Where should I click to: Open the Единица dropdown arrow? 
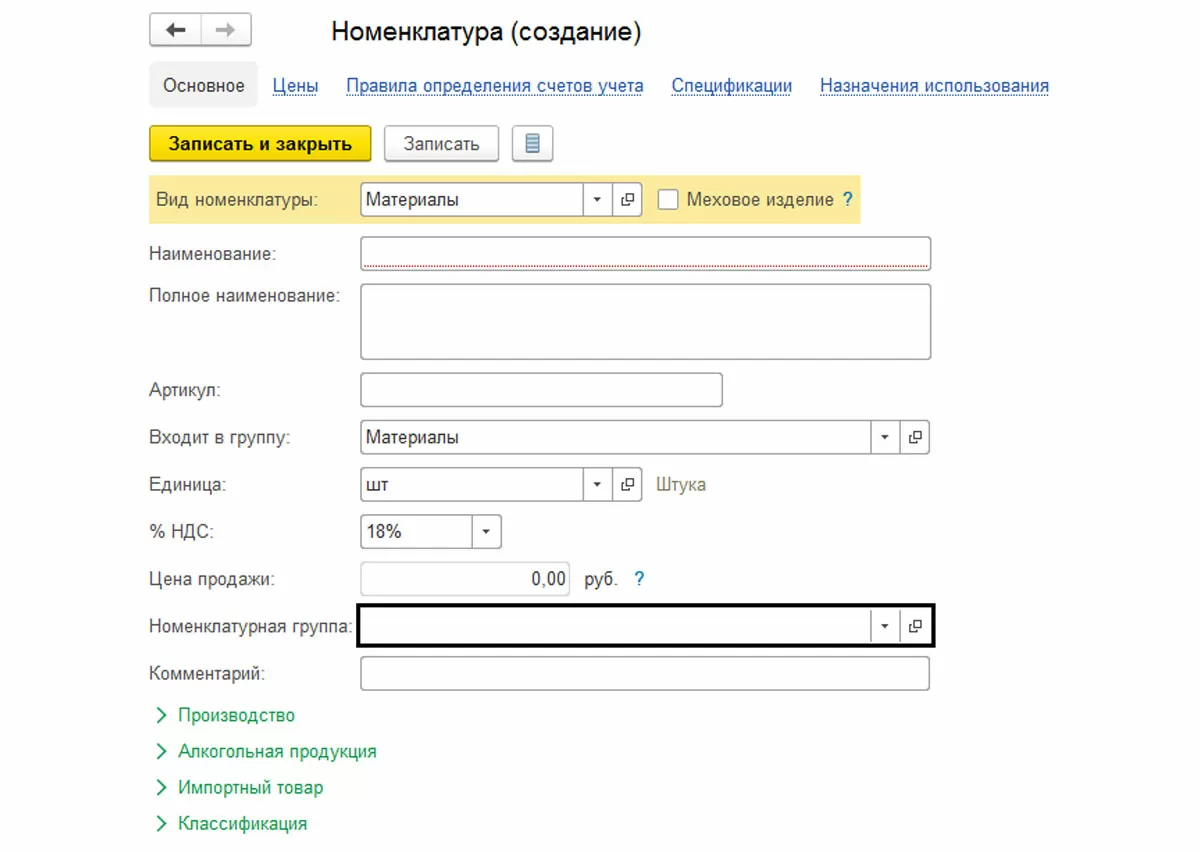597,485
